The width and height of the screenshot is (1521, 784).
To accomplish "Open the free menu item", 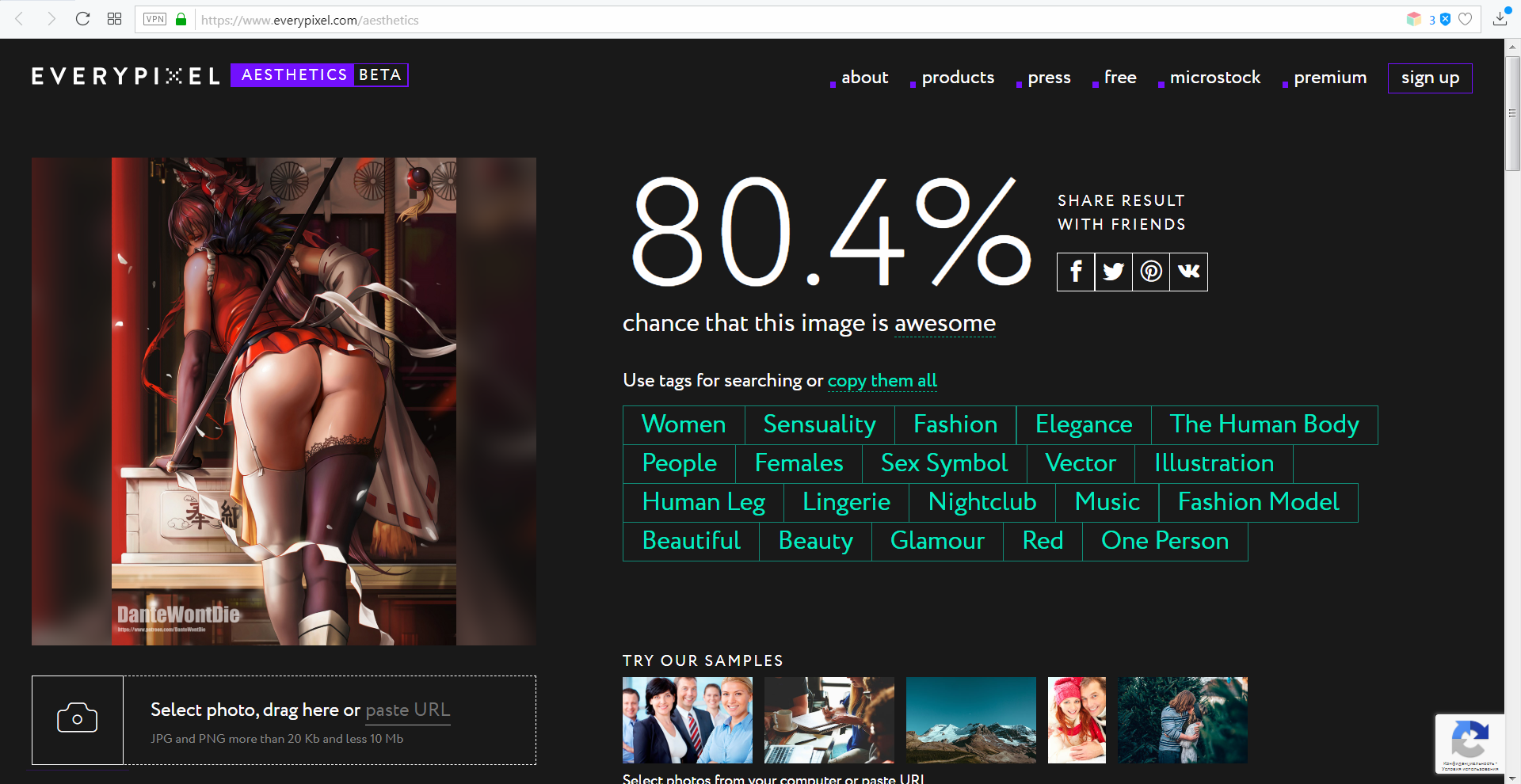I will point(1120,78).
